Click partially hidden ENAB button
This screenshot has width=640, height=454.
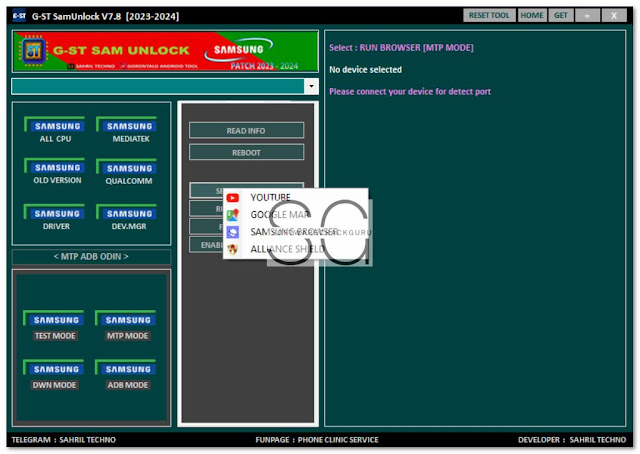click(x=207, y=245)
